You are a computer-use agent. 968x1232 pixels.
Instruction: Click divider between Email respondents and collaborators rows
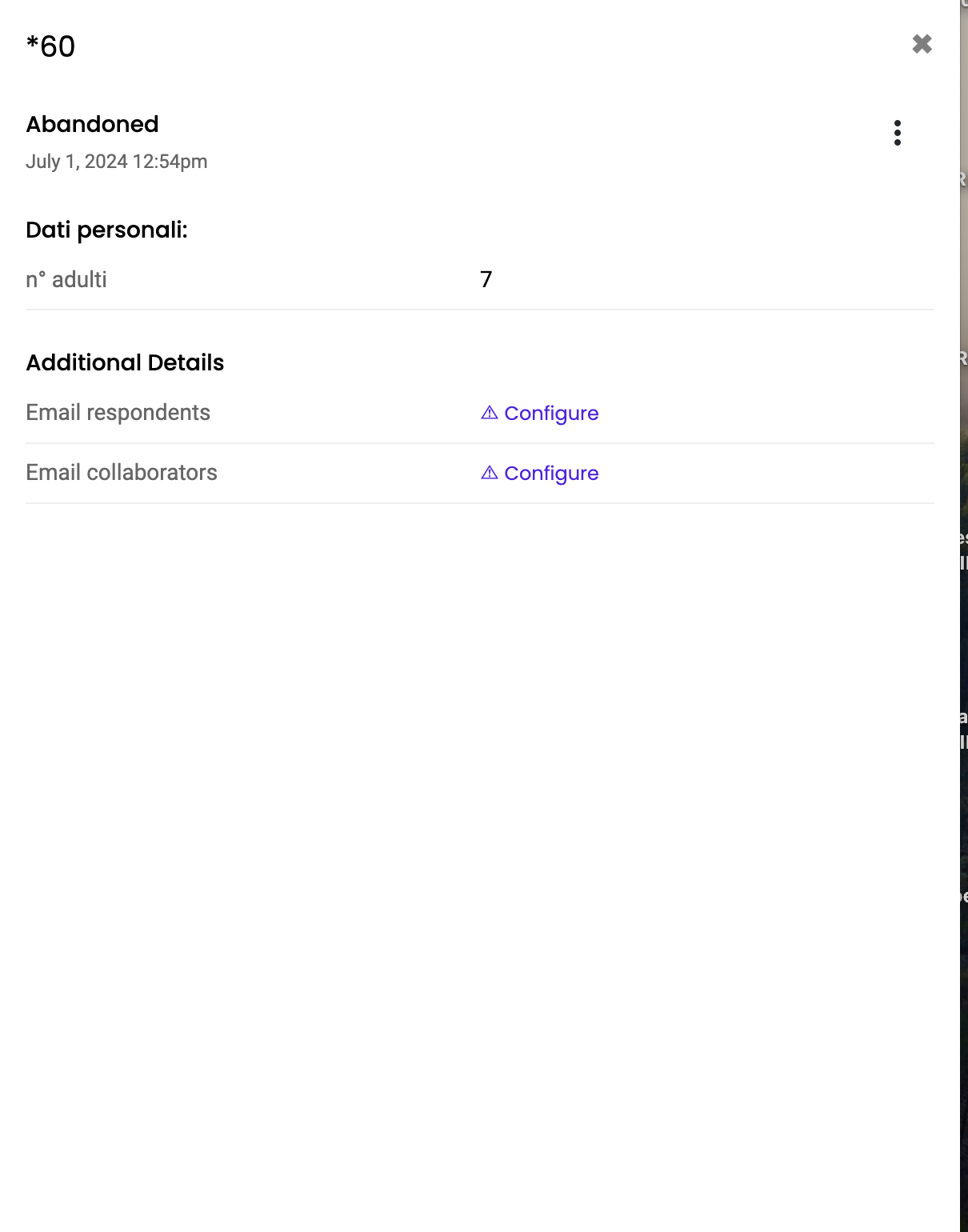click(480, 443)
